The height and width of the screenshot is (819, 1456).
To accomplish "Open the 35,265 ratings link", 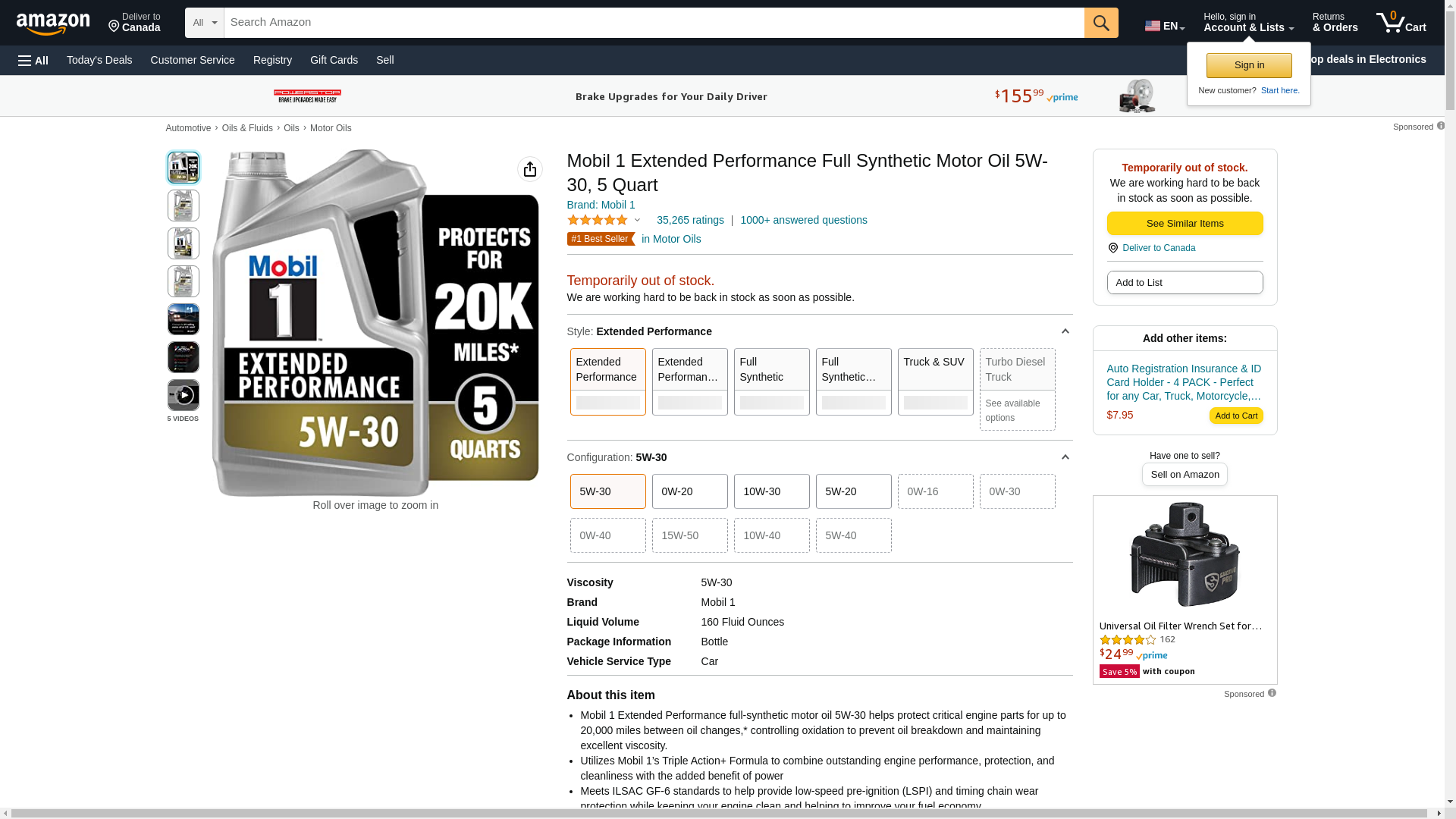I will [689, 220].
